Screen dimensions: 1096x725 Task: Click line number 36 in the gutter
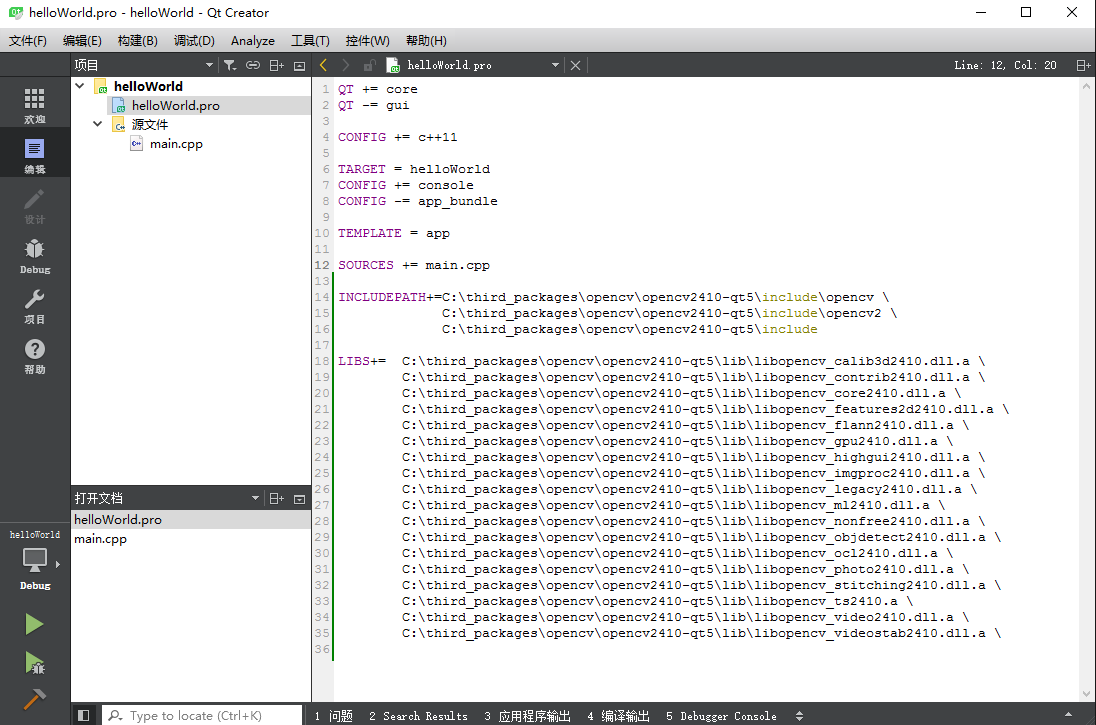322,649
